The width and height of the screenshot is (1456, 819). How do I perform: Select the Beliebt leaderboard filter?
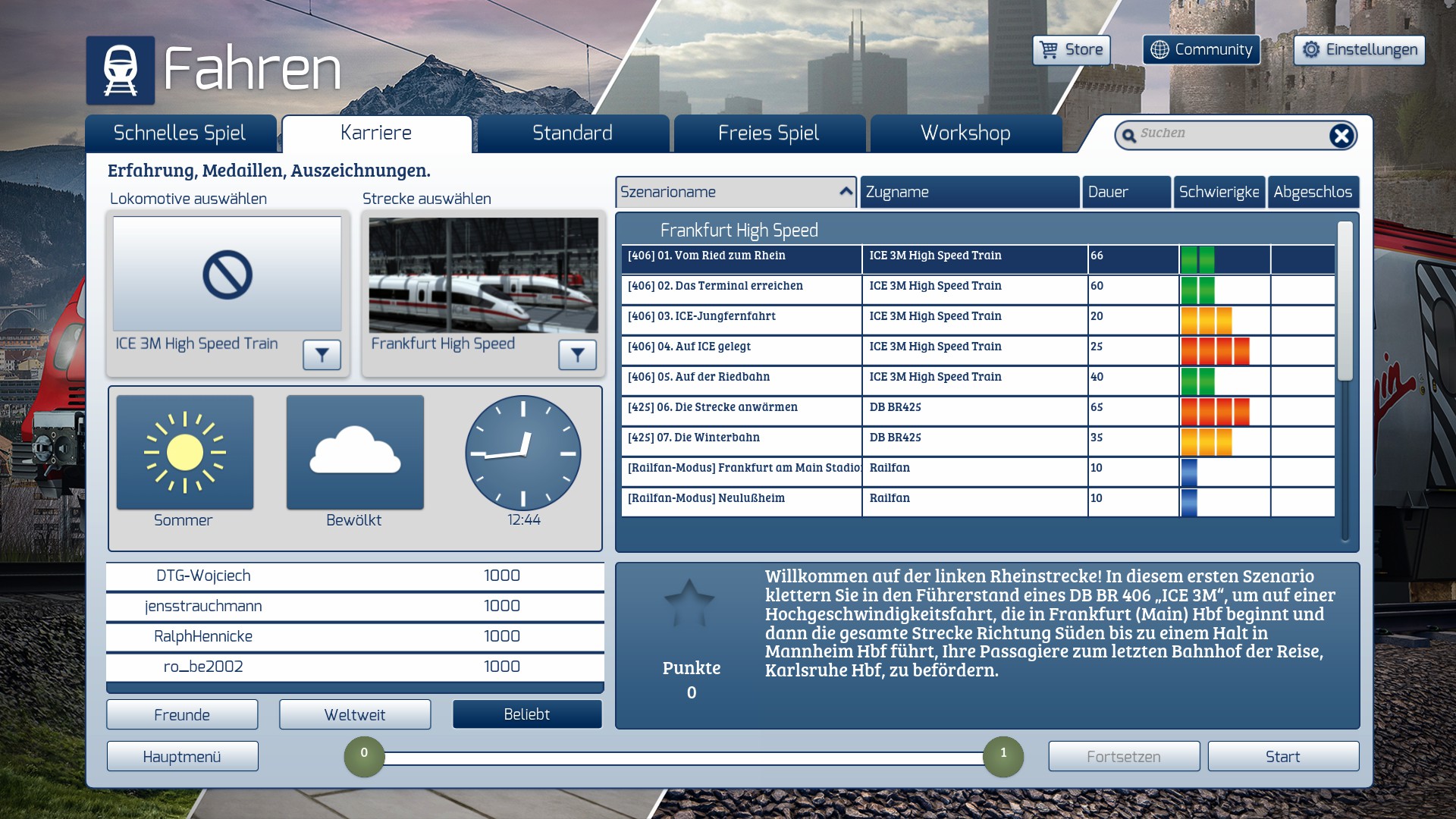(527, 714)
